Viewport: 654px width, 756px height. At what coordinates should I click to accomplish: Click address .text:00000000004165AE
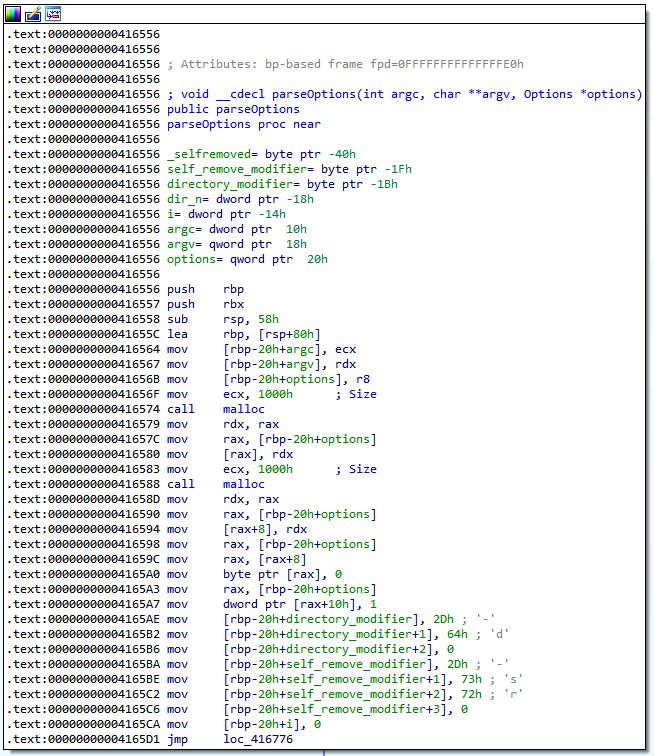coord(83,619)
